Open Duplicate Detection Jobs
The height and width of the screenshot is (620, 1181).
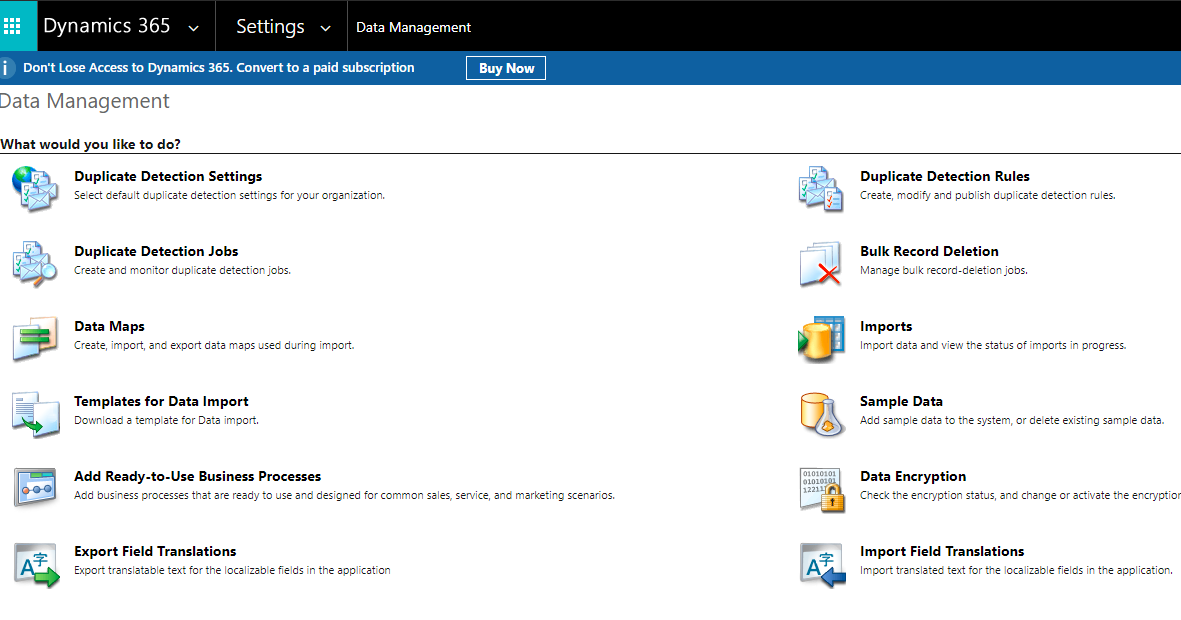point(156,251)
